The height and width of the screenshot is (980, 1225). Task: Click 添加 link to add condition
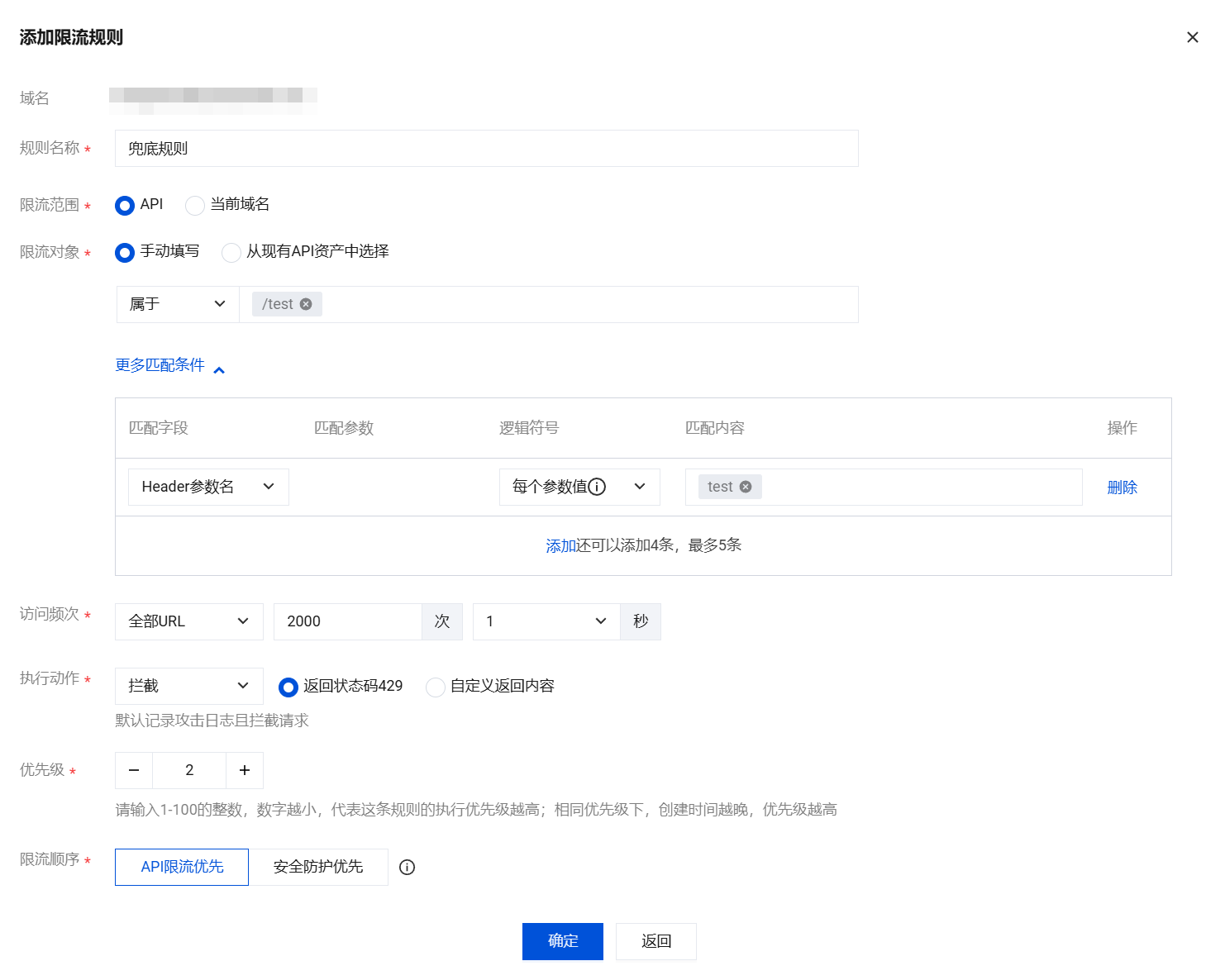560,545
